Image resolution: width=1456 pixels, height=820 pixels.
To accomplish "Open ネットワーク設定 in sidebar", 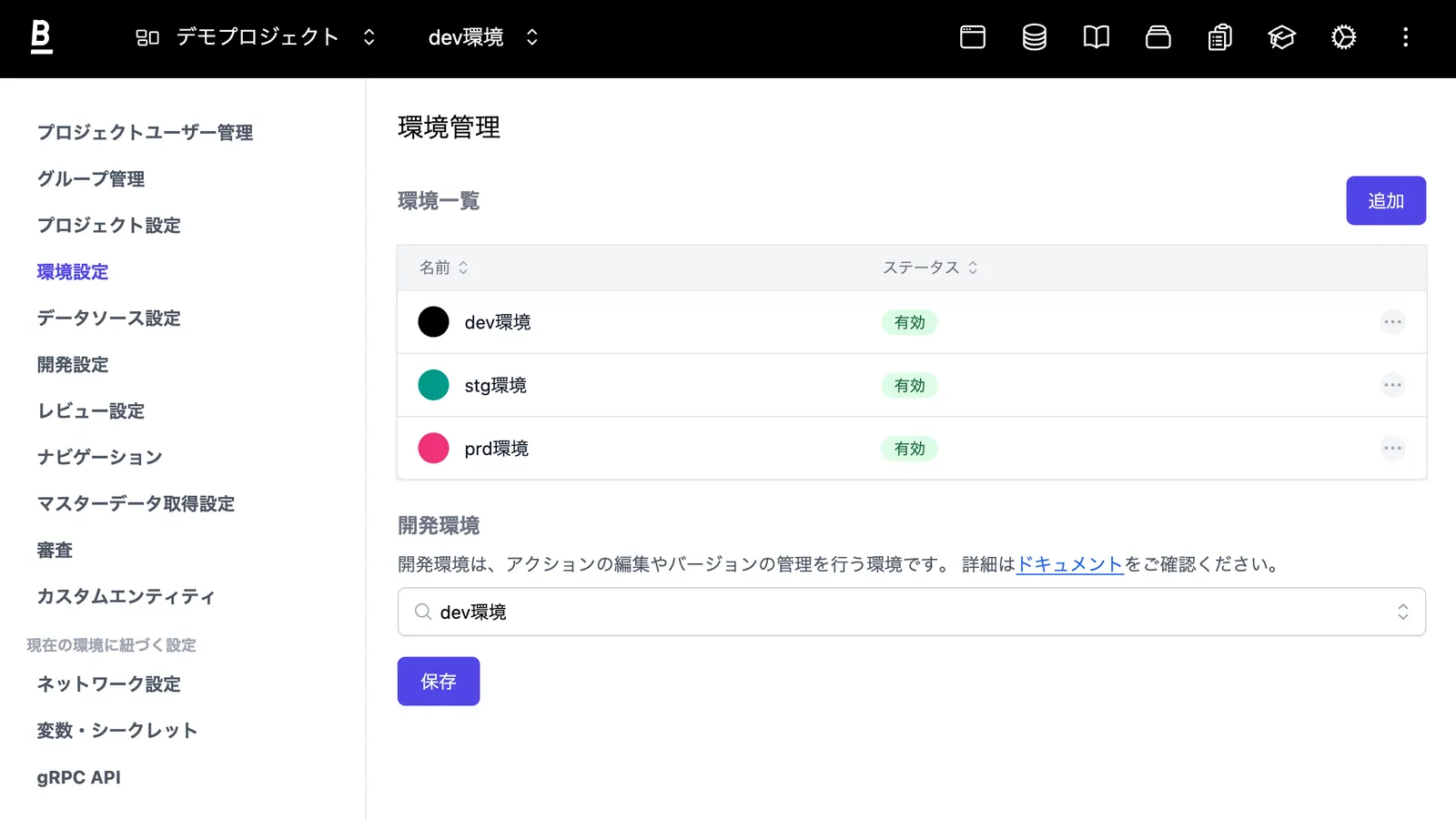I will coord(109,684).
